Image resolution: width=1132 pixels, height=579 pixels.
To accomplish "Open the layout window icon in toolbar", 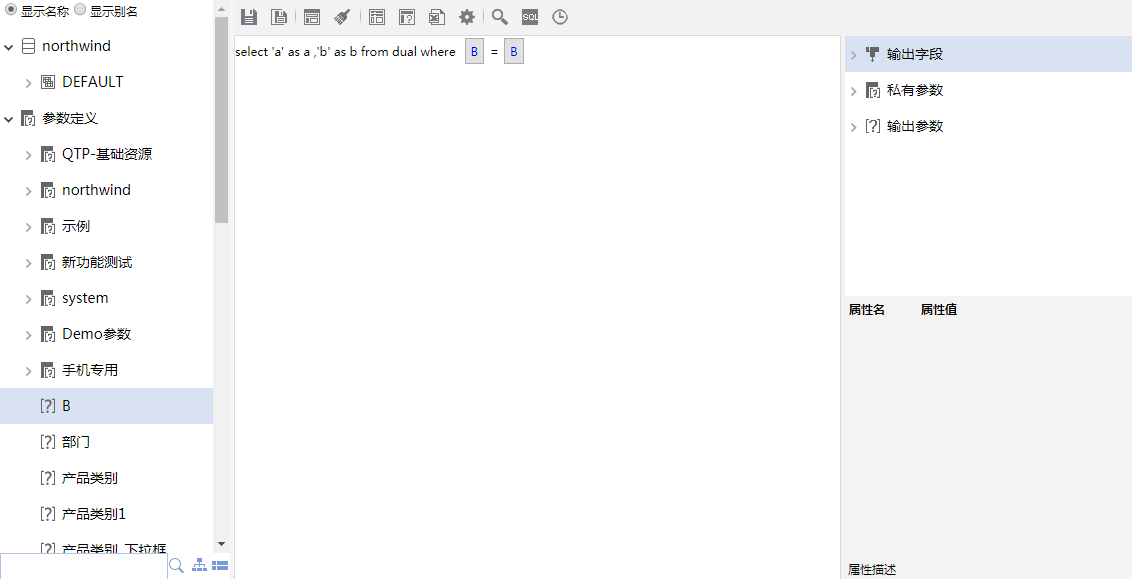I will (x=312, y=17).
